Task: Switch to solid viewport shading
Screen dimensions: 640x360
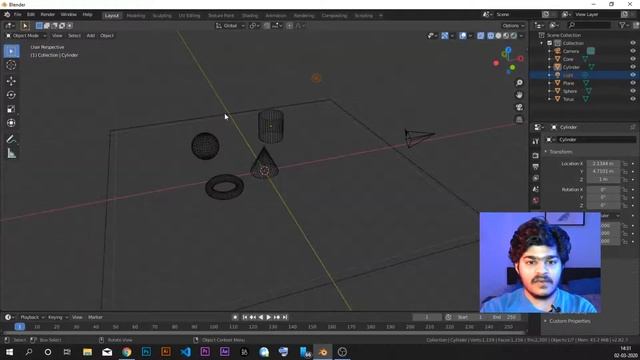Action: [x=498, y=36]
